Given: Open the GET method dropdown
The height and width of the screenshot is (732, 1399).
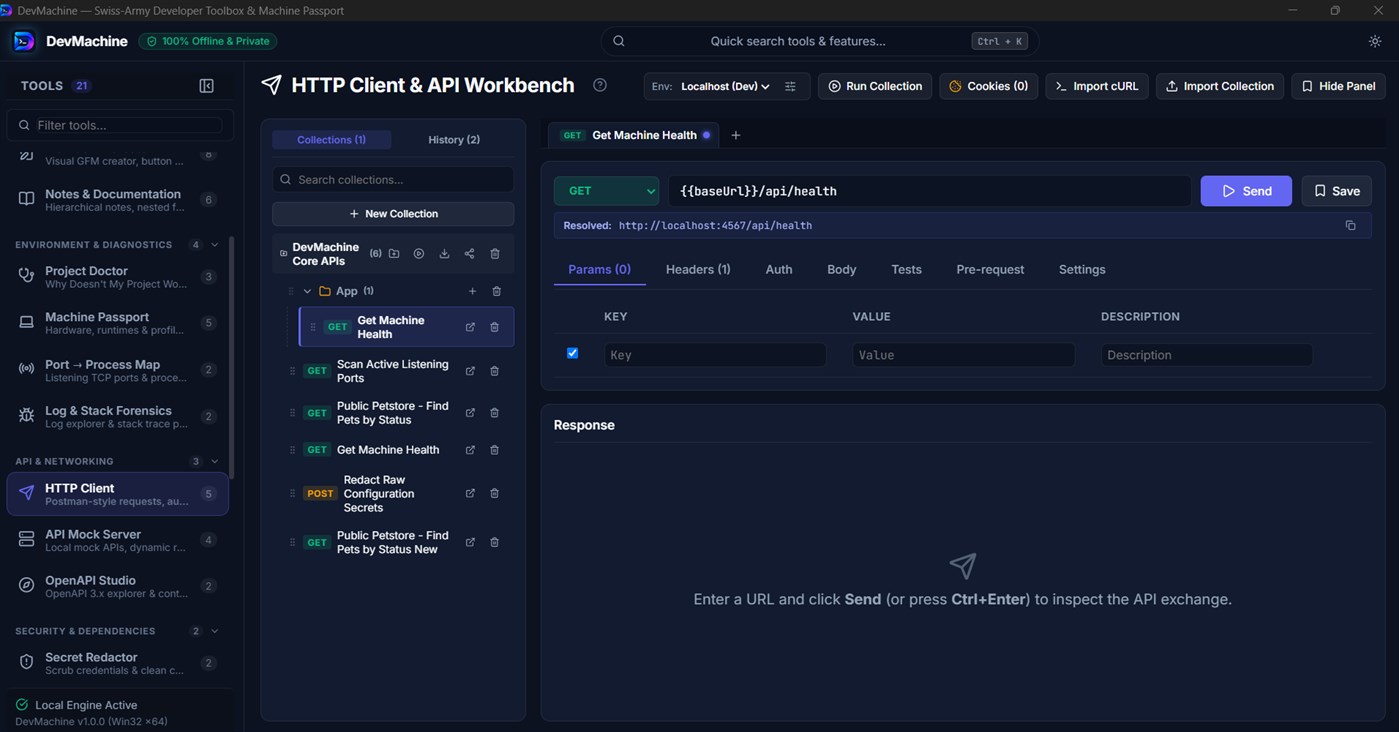Looking at the screenshot, I should point(607,191).
